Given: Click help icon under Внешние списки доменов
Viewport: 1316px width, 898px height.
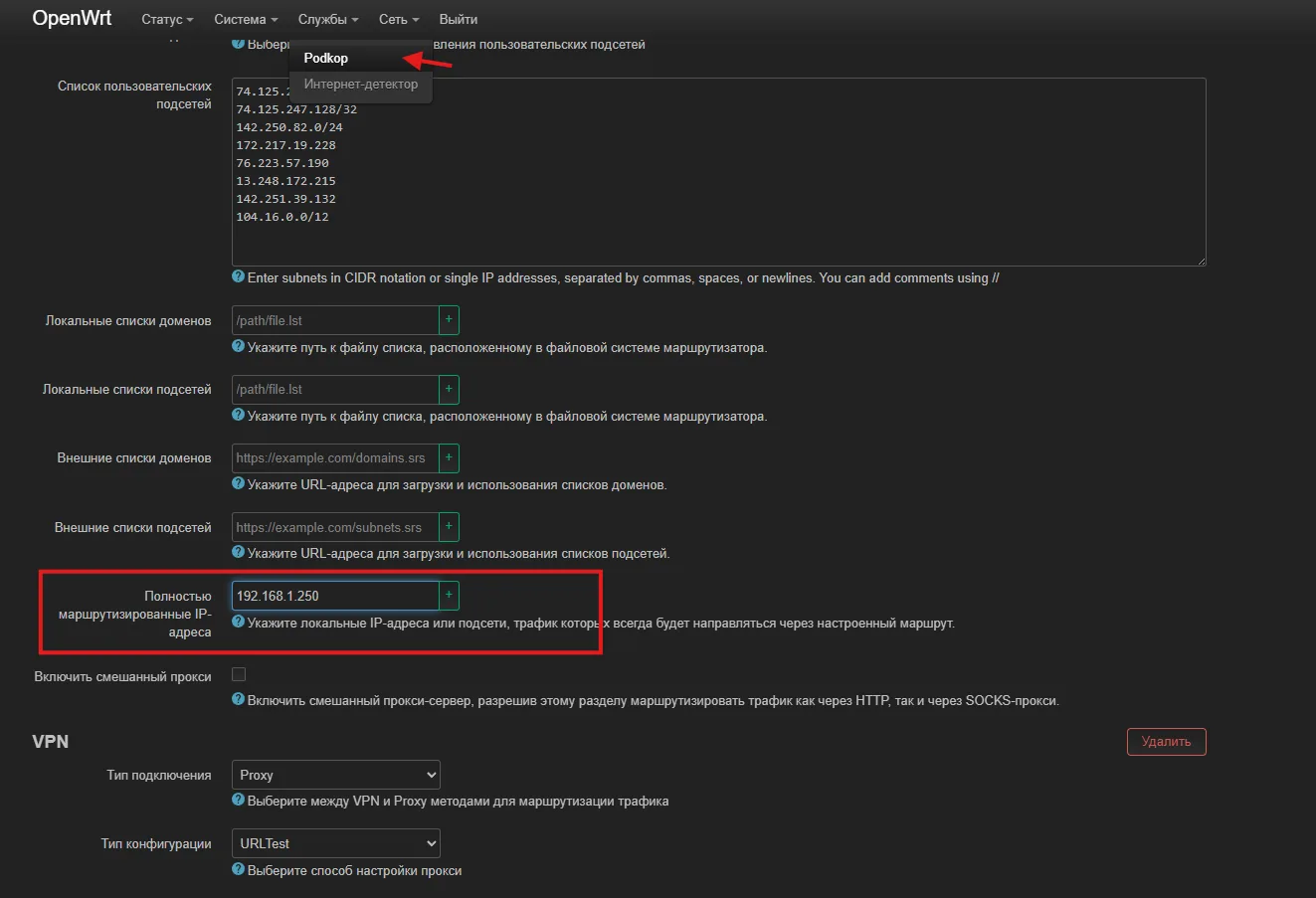Looking at the screenshot, I should point(239,484).
